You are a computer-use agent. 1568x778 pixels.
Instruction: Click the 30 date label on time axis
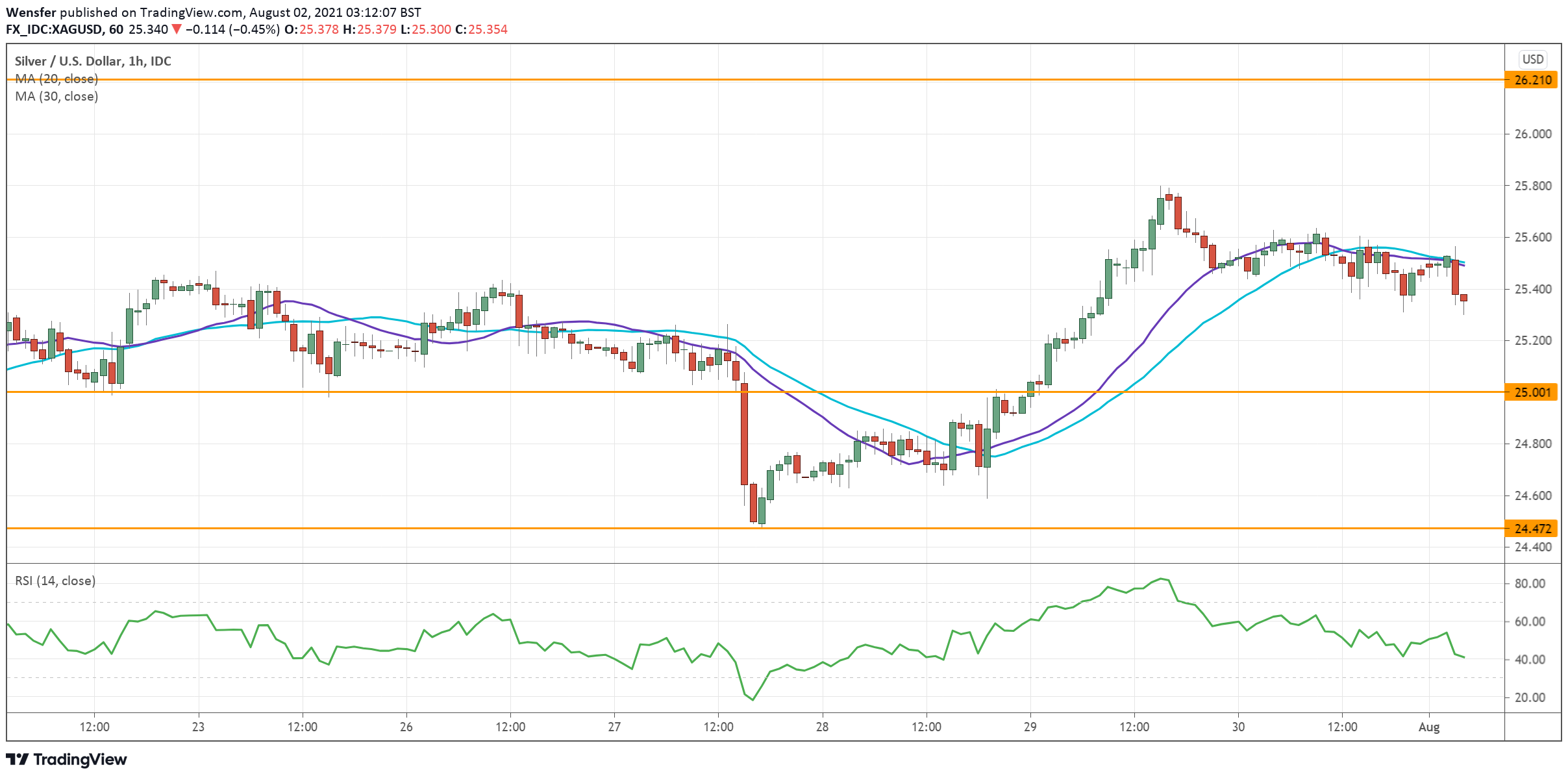(1238, 727)
